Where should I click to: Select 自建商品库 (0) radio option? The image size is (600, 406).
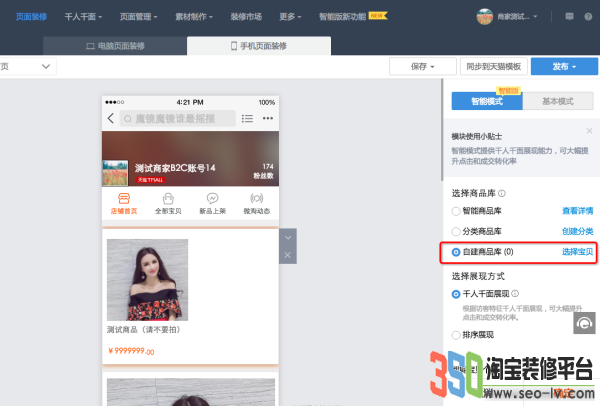tap(456, 252)
